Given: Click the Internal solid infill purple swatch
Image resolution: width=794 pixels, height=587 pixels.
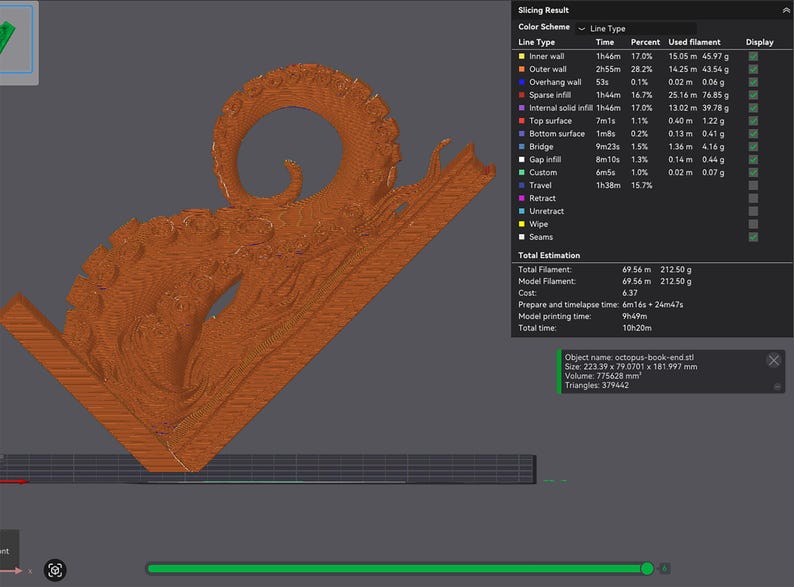Looking at the screenshot, I should [522, 108].
